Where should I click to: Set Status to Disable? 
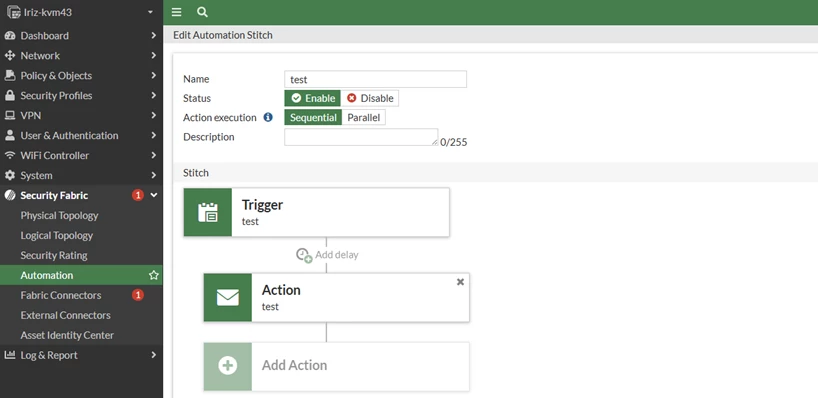(370, 98)
